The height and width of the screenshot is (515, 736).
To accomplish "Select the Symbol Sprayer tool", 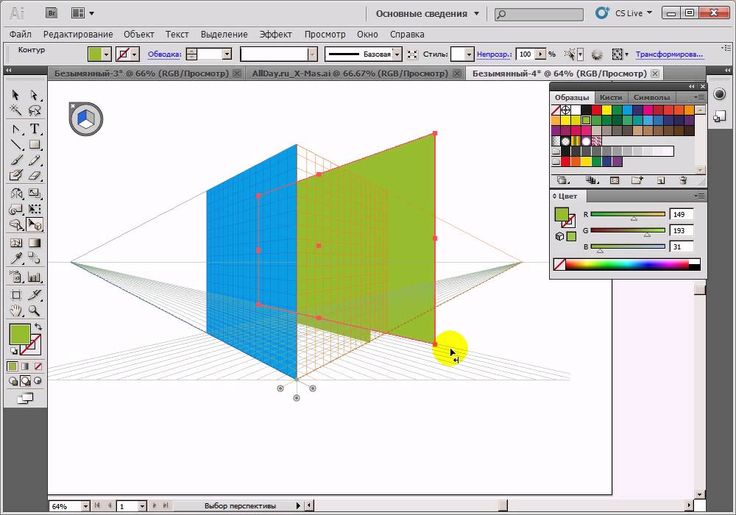I will click(x=15, y=277).
